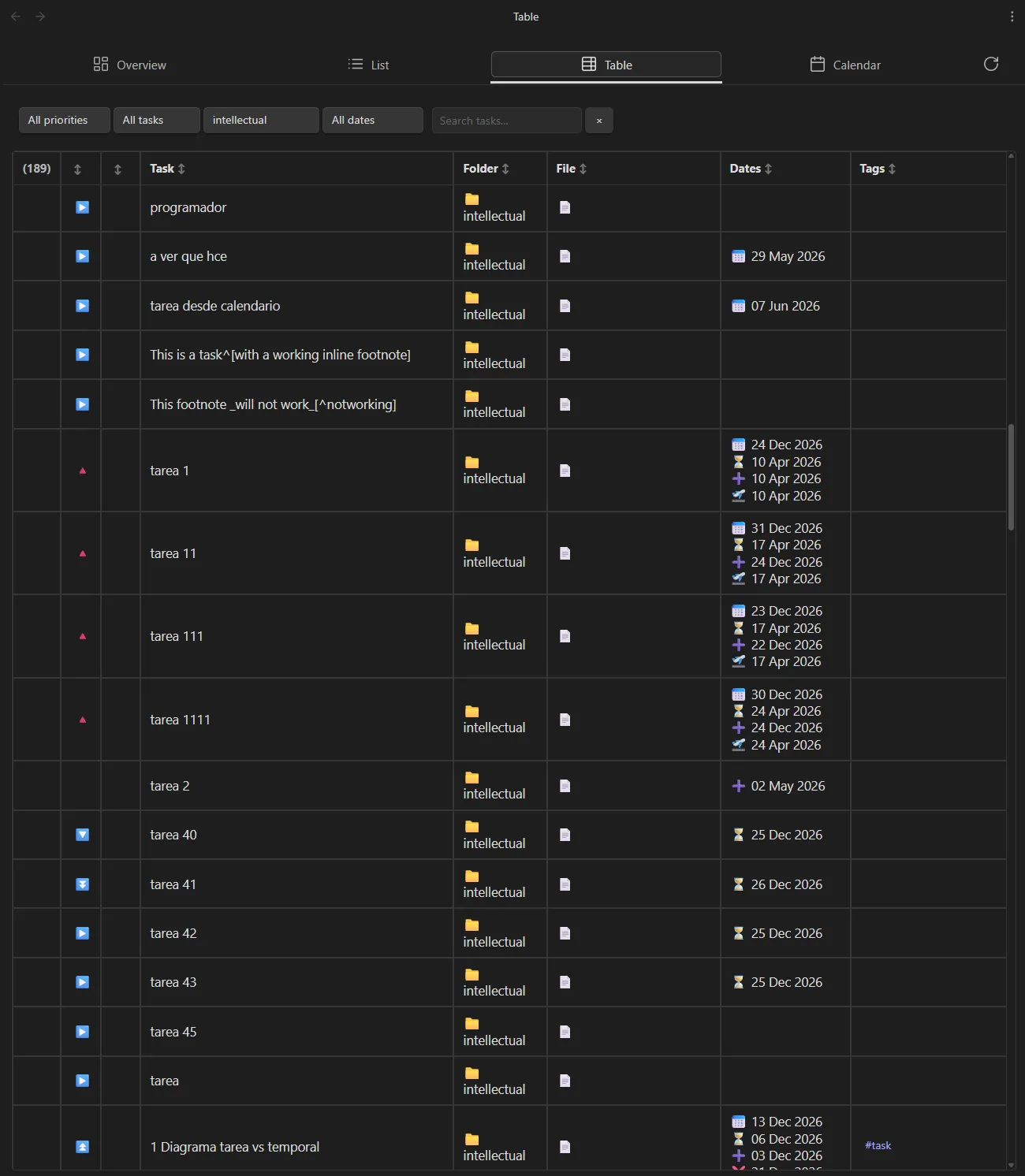Open file icon for tarea 2 row
The width and height of the screenshot is (1025, 1176).
click(x=565, y=786)
